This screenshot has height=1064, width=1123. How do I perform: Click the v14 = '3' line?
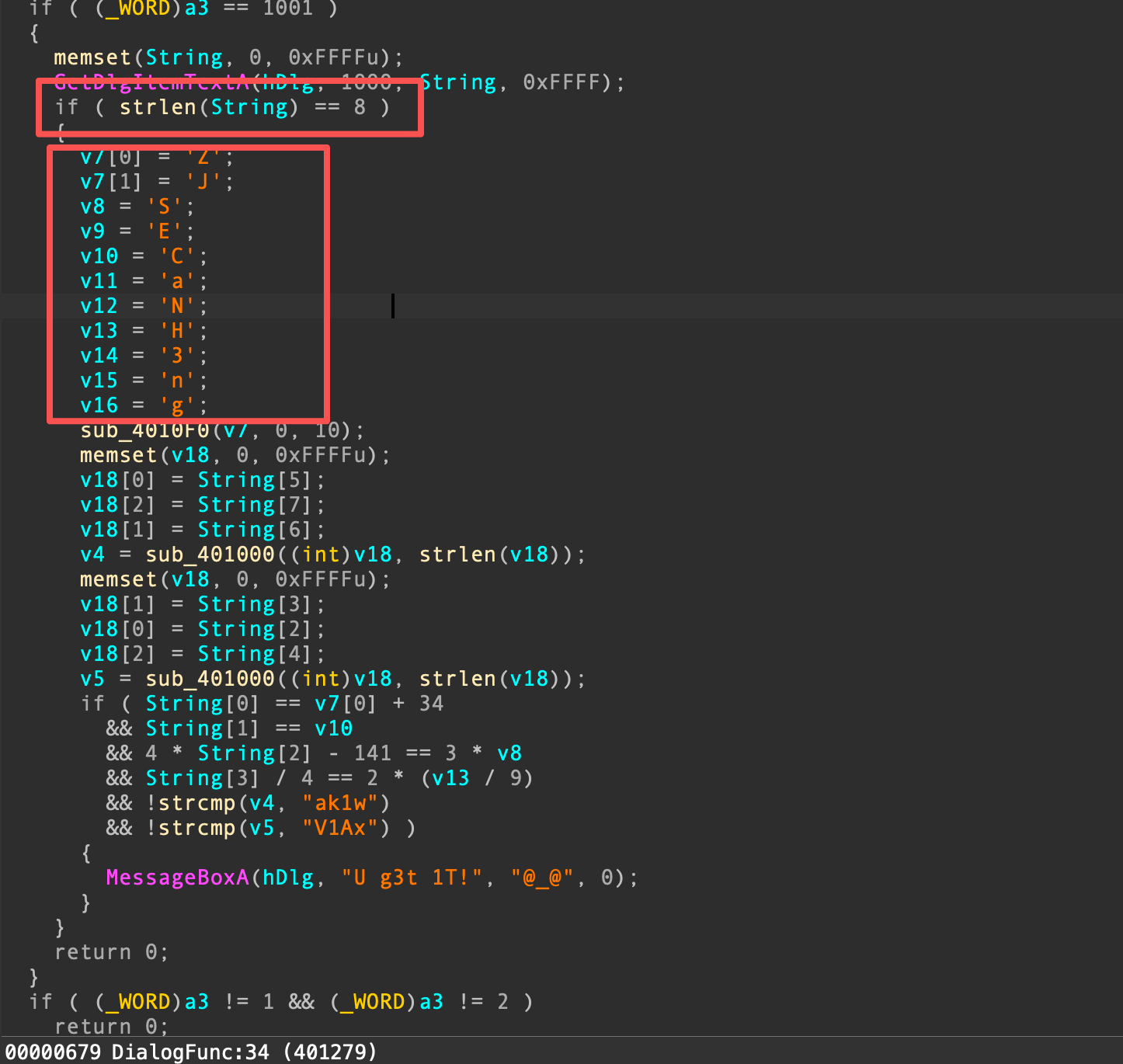(x=144, y=356)
